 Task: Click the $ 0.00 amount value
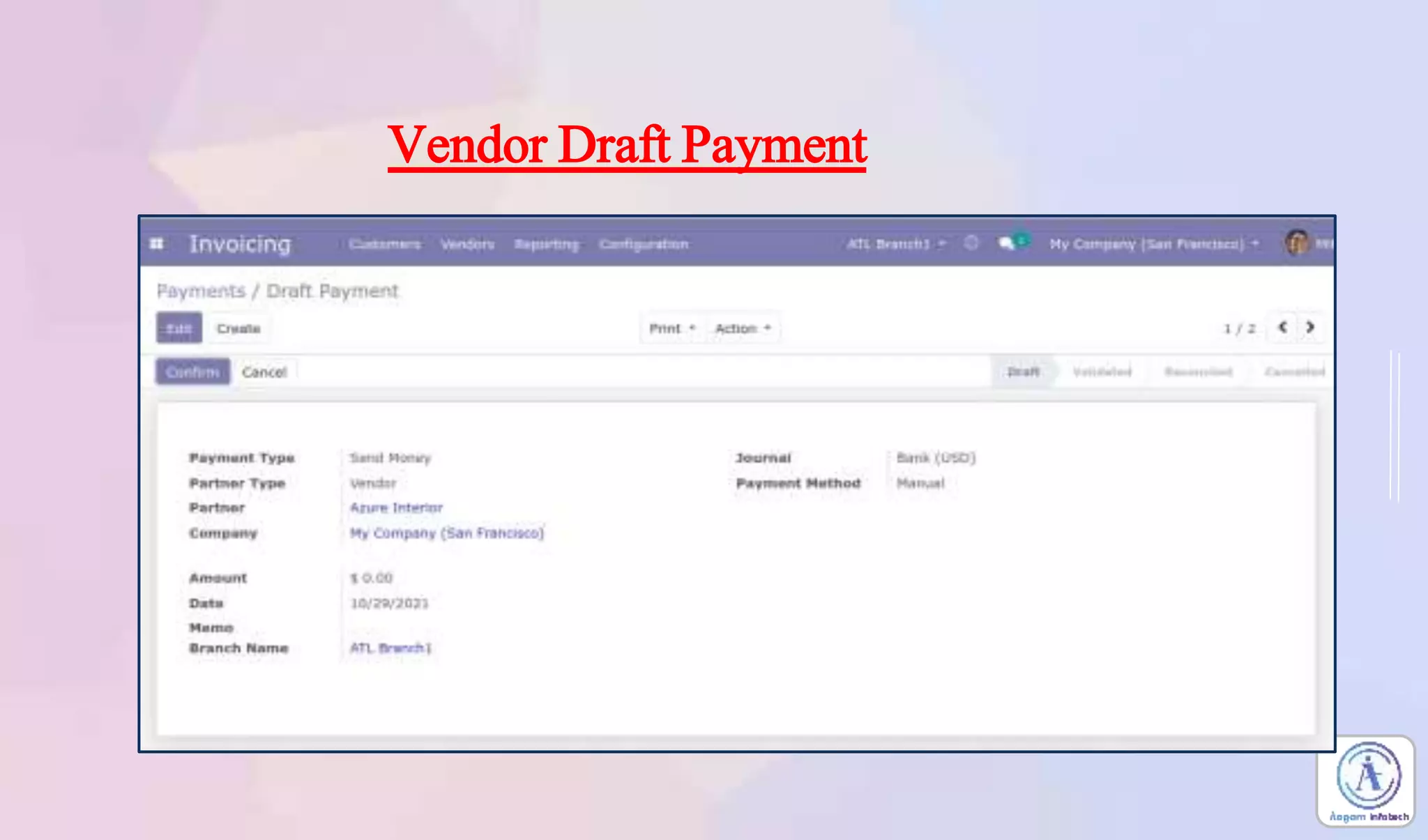click(x=372, y=578)
